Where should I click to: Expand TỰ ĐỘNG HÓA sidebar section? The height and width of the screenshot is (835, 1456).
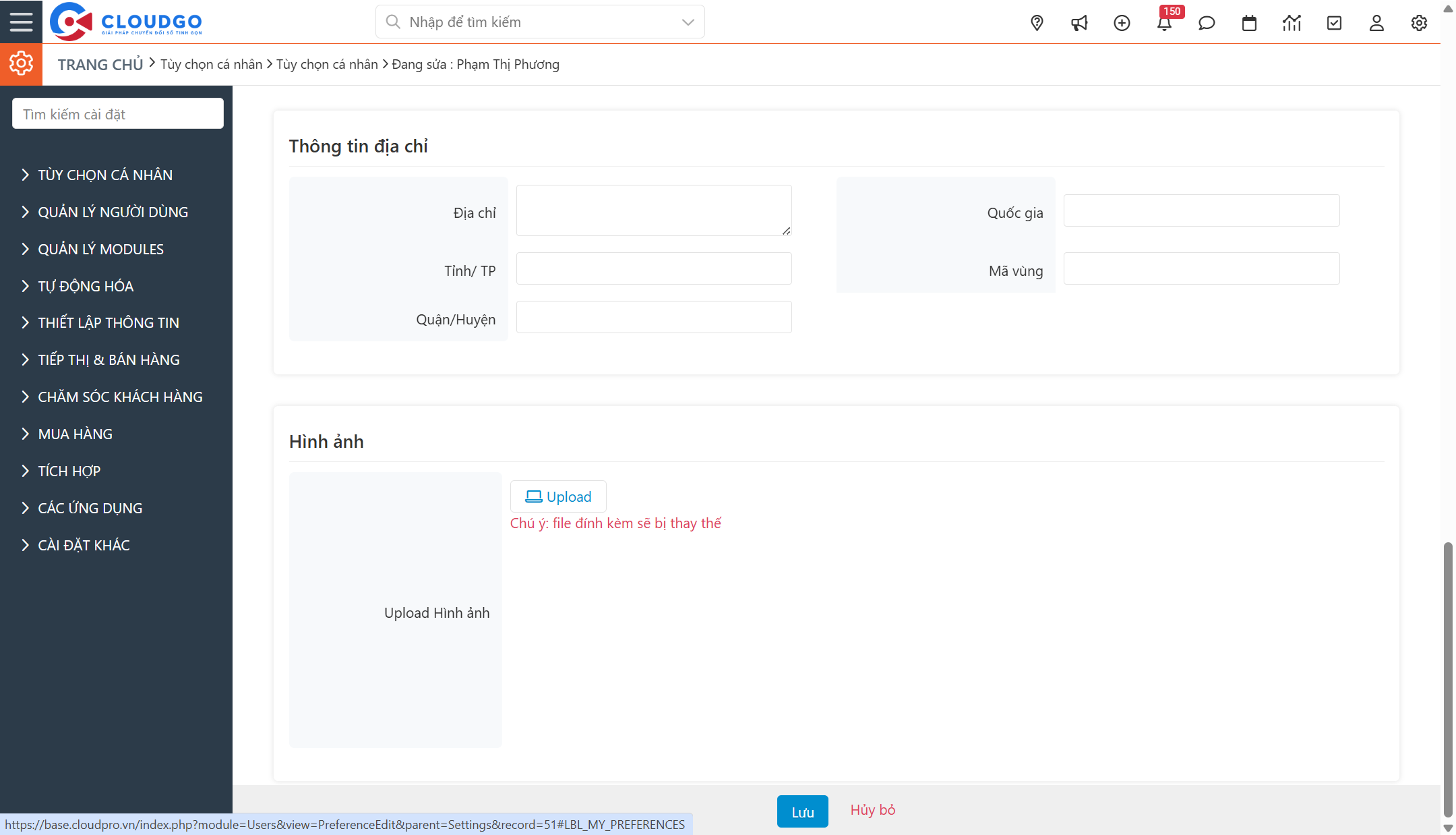coord(86,286)
